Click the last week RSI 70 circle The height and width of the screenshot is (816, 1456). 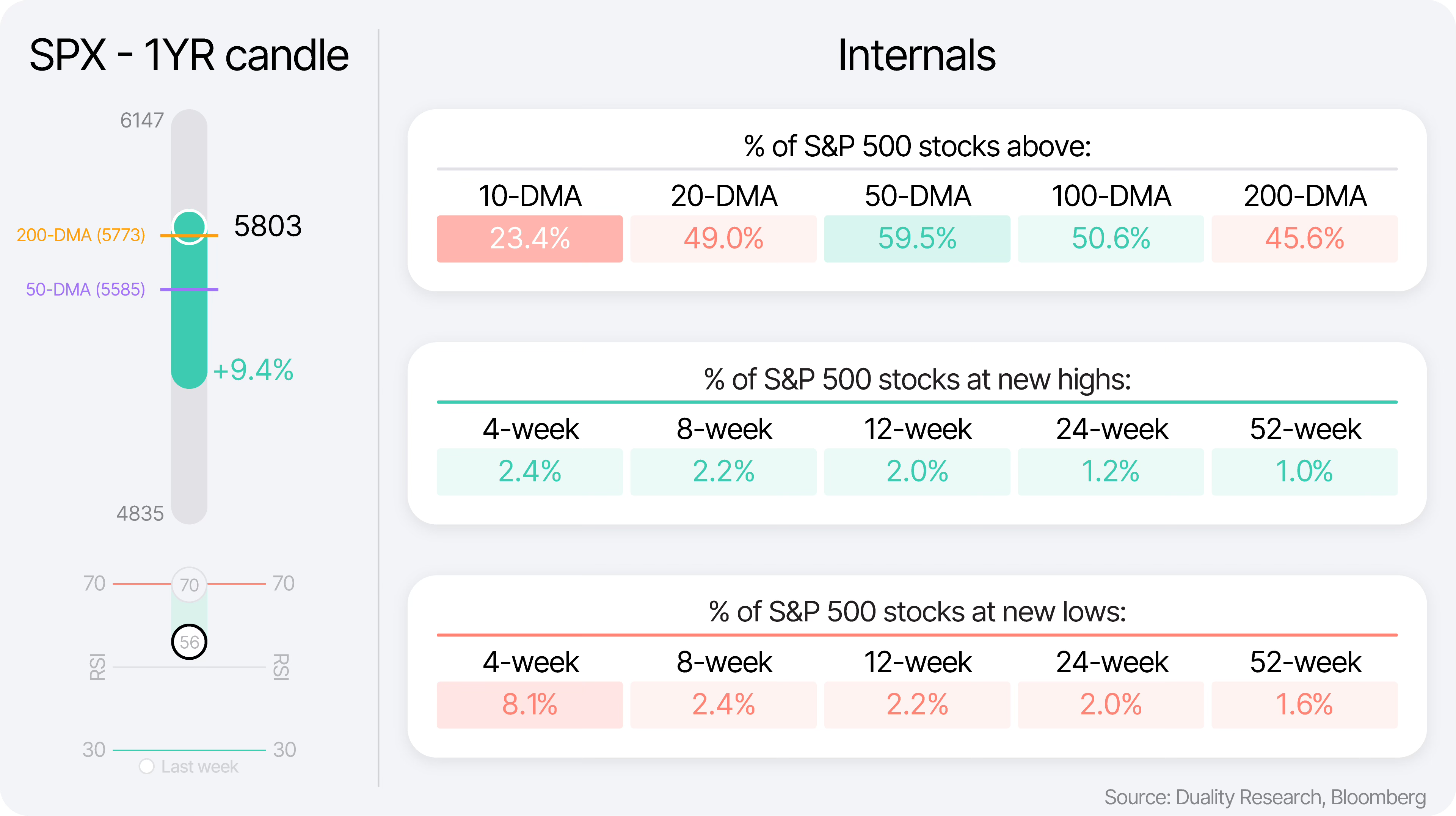pyautogui.click(x=189, y=584)
